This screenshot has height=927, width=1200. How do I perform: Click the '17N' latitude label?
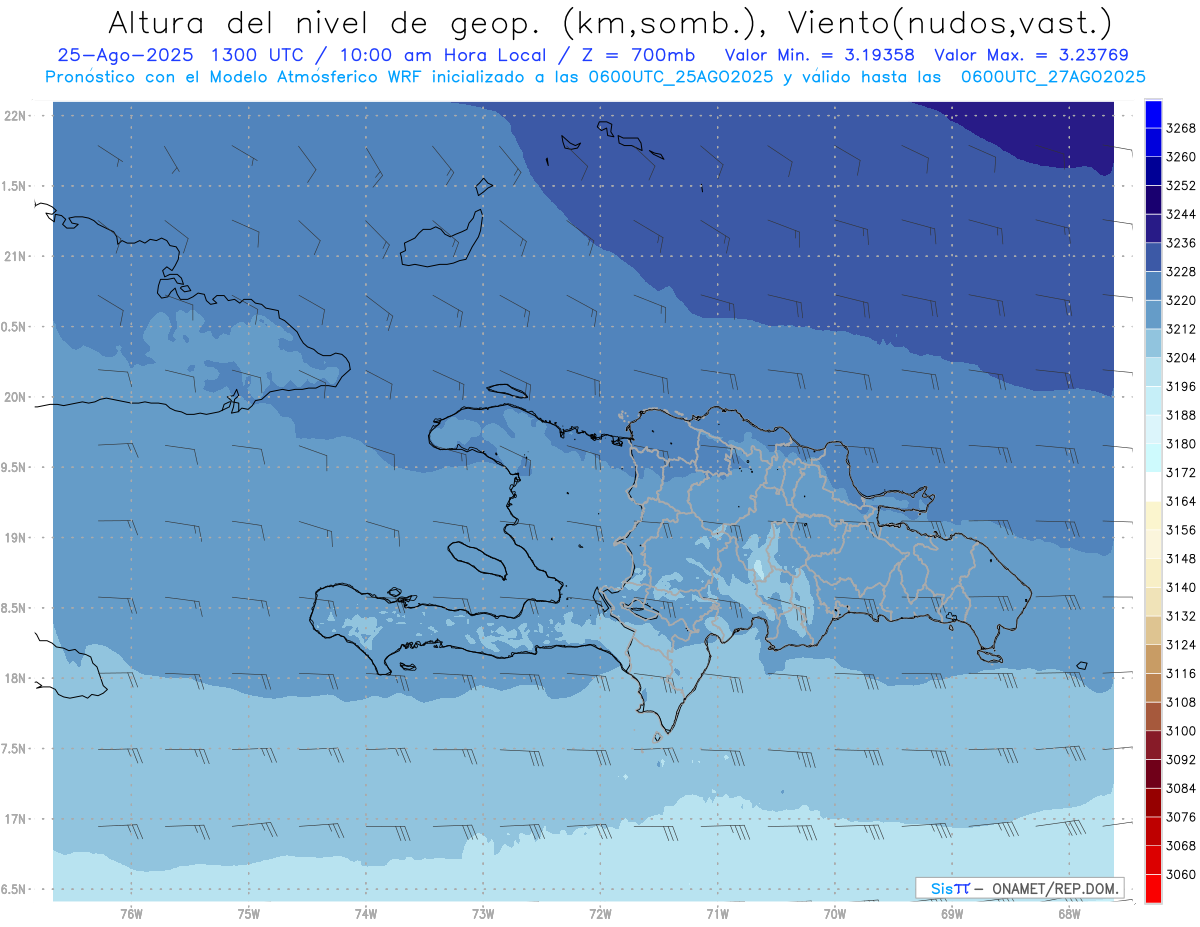[x=15, y=819]
